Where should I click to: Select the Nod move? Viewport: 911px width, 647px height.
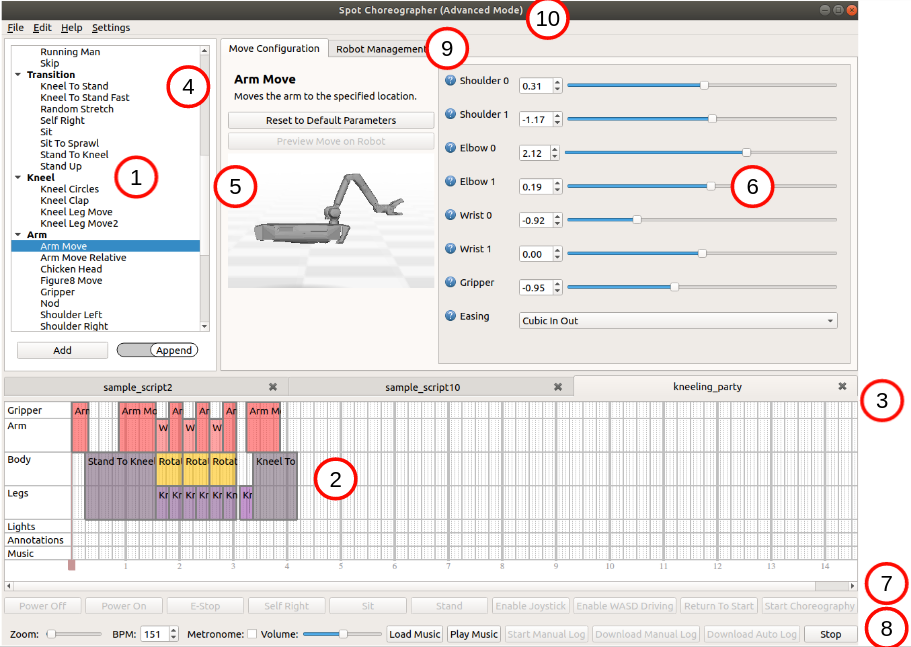tap(49, 303)
